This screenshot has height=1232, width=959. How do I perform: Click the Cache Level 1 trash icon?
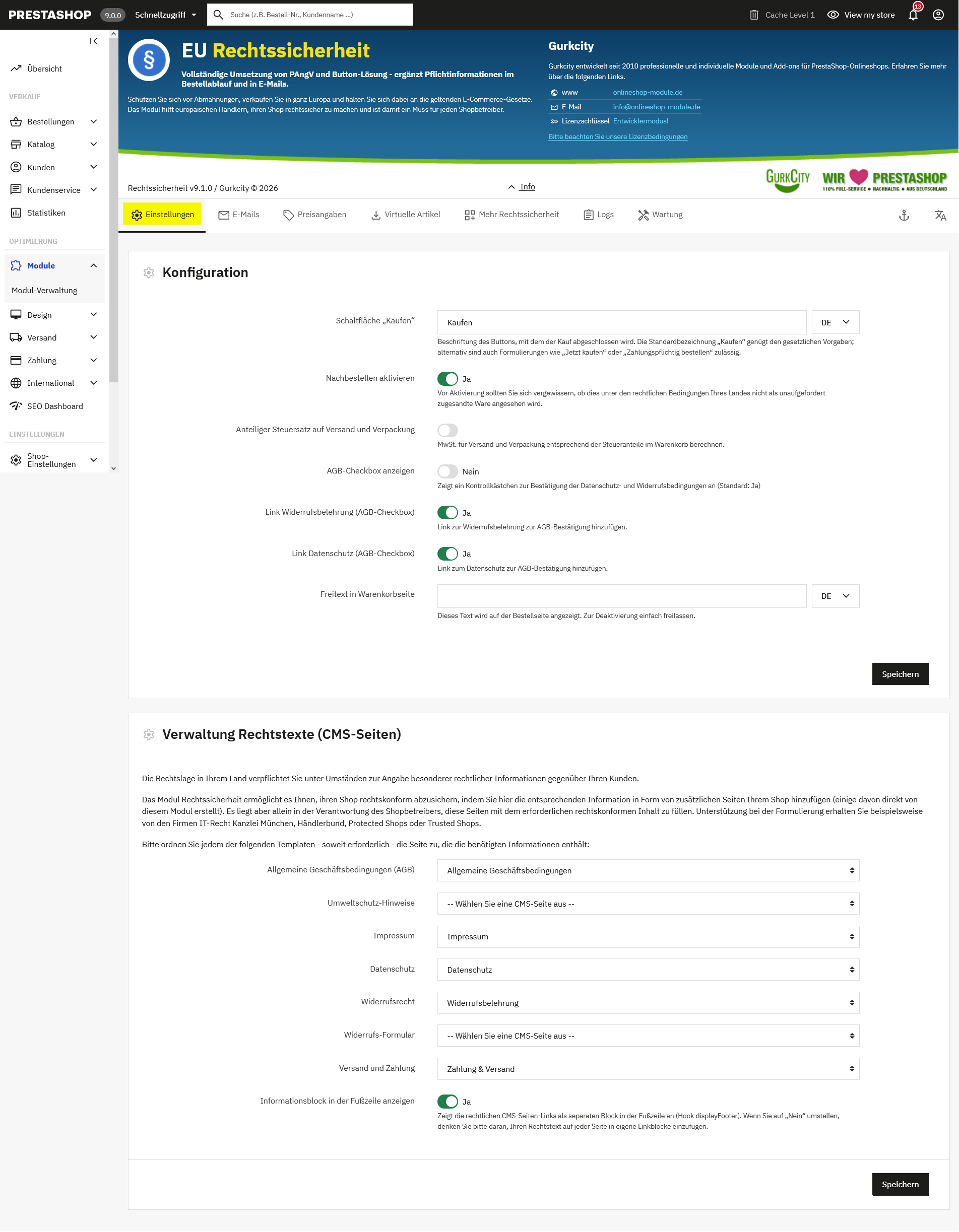tap(753, 15)
